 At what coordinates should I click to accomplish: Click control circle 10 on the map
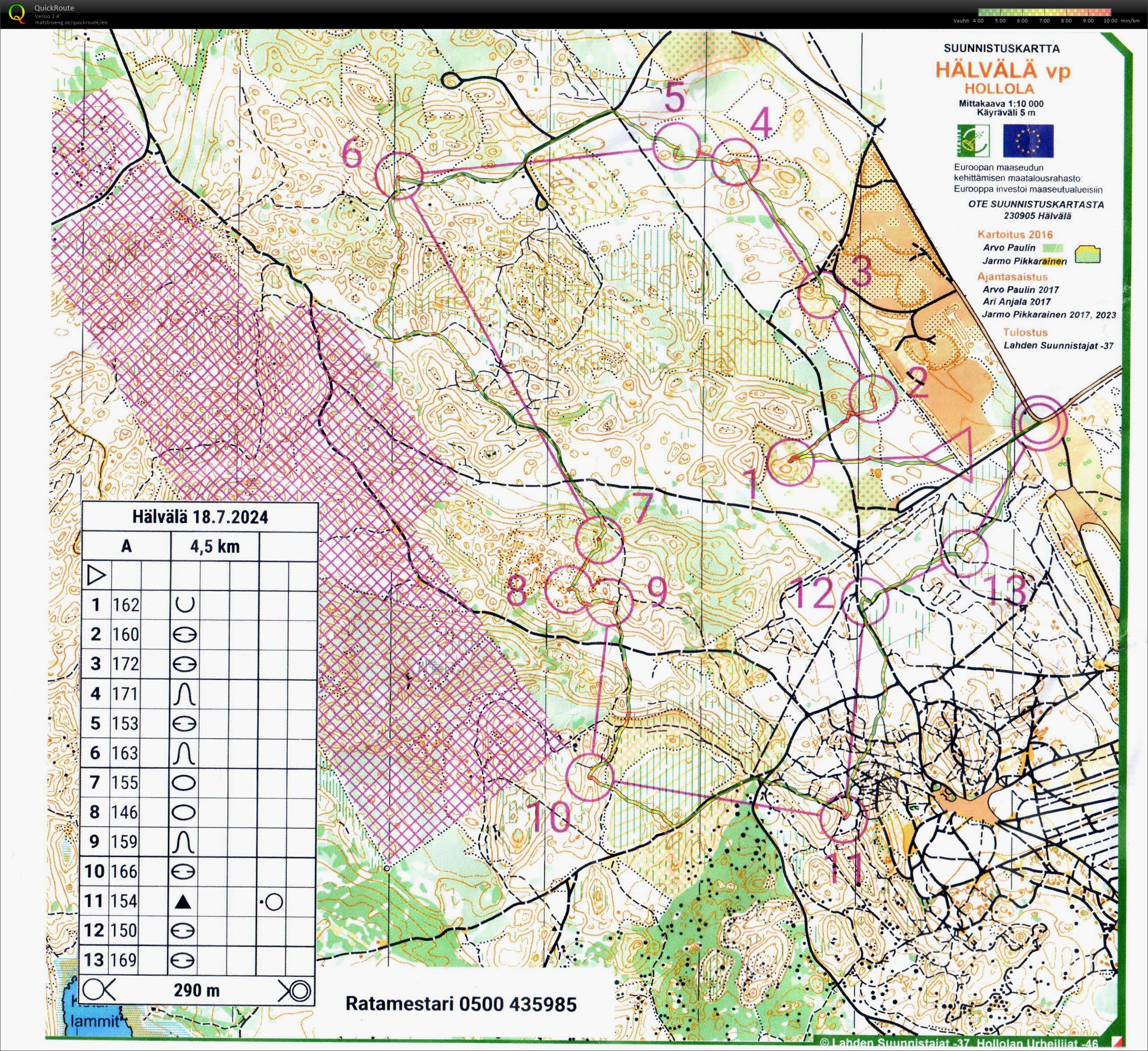point(590,777)
